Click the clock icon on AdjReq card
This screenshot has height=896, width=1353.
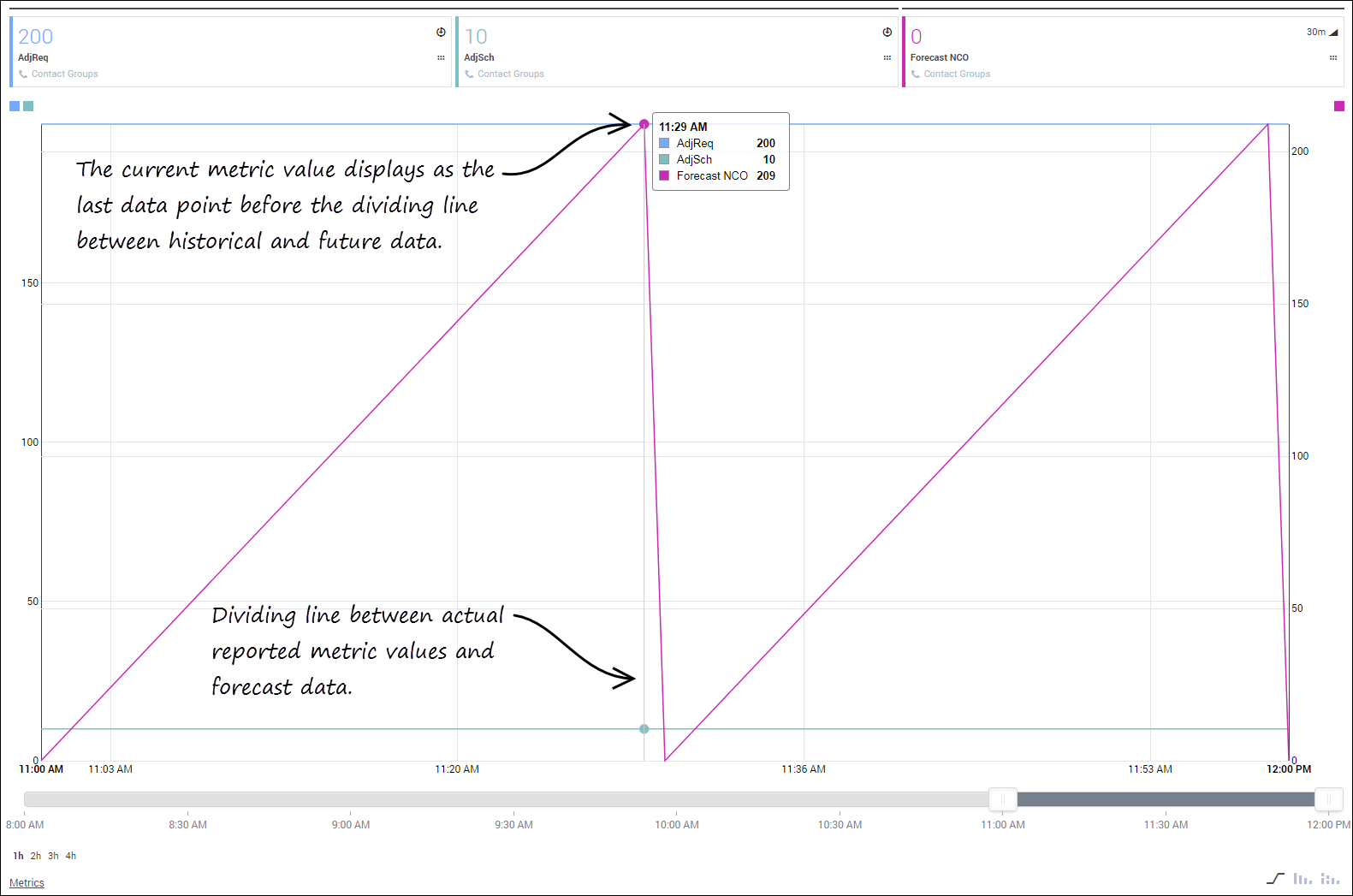441,33
